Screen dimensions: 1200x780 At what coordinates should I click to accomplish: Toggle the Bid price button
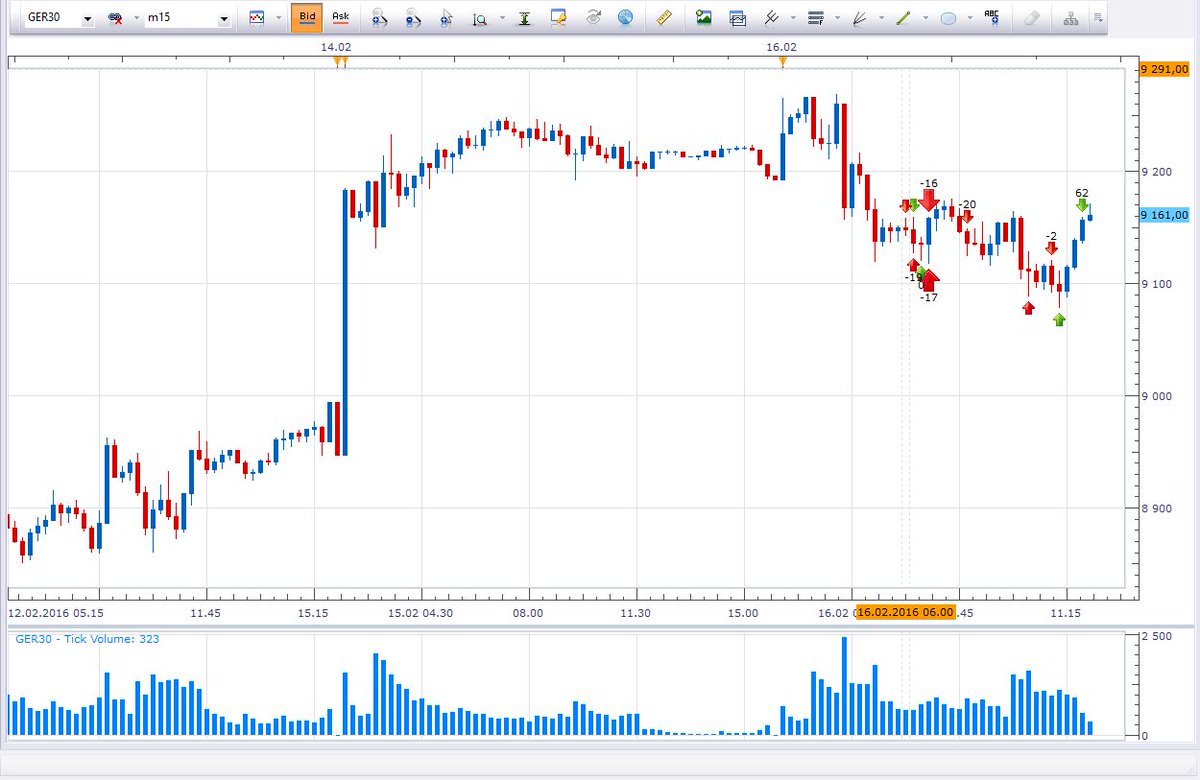(307, 17)
